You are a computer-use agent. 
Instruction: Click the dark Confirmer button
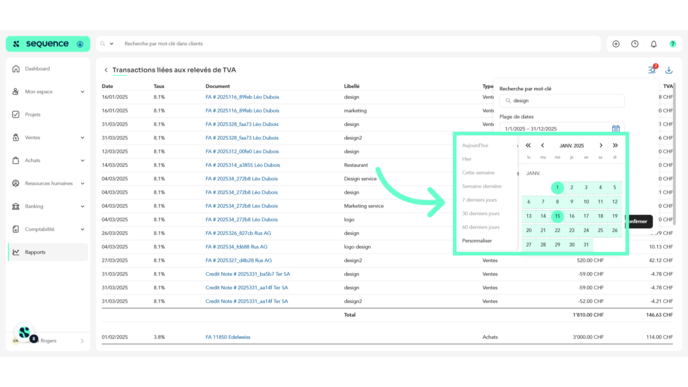pos(639,221)
